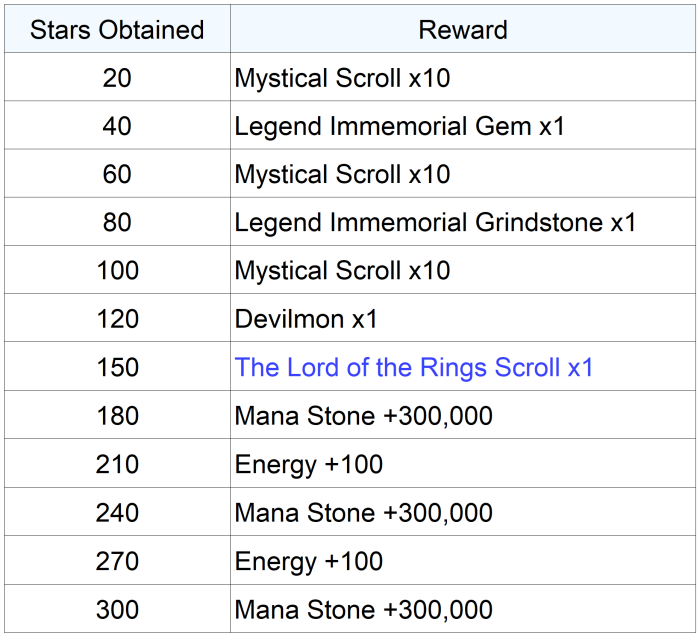Screen dimensions: 700x637
Task: Select Energy +100 reward in 270 stars row
Action: coord(309,561)
